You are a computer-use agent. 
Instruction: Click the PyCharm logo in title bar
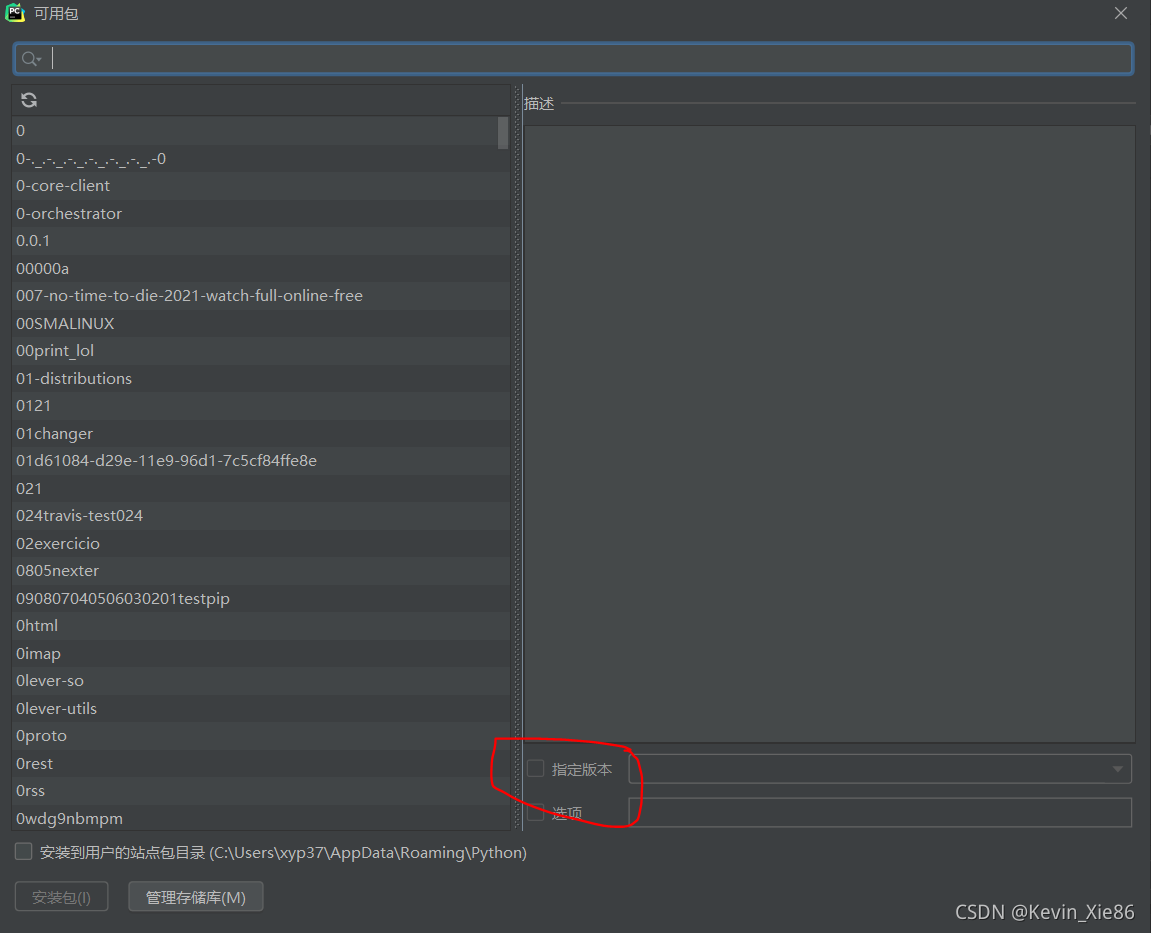(14, 13)
